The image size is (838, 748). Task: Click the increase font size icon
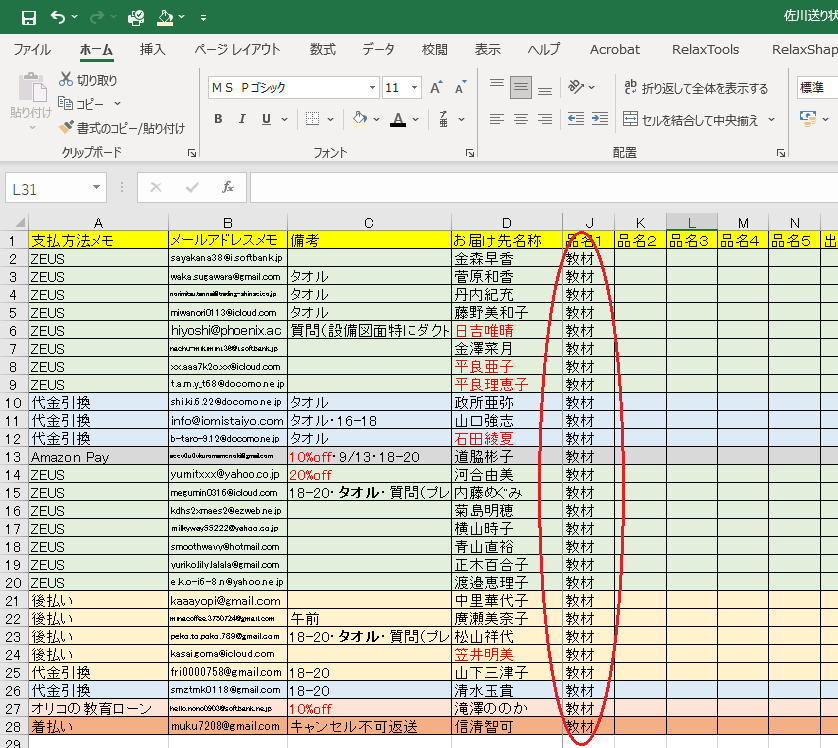[x=436, y=88]
